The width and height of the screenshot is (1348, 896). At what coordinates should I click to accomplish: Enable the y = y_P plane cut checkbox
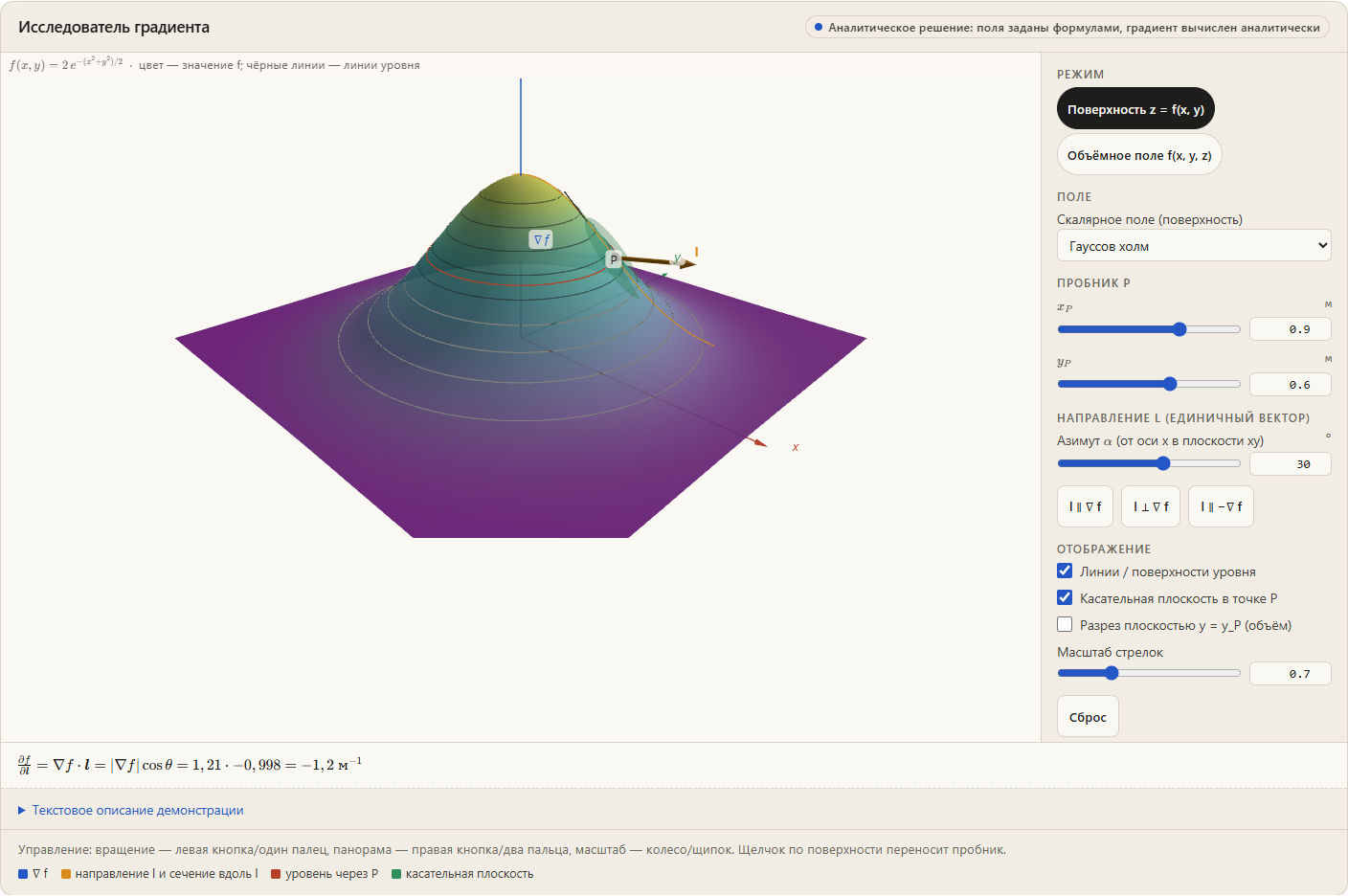pos(1065,624)
